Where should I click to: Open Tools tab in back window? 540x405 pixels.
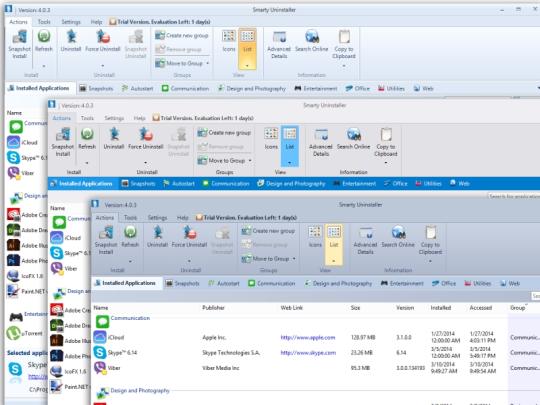44,22
